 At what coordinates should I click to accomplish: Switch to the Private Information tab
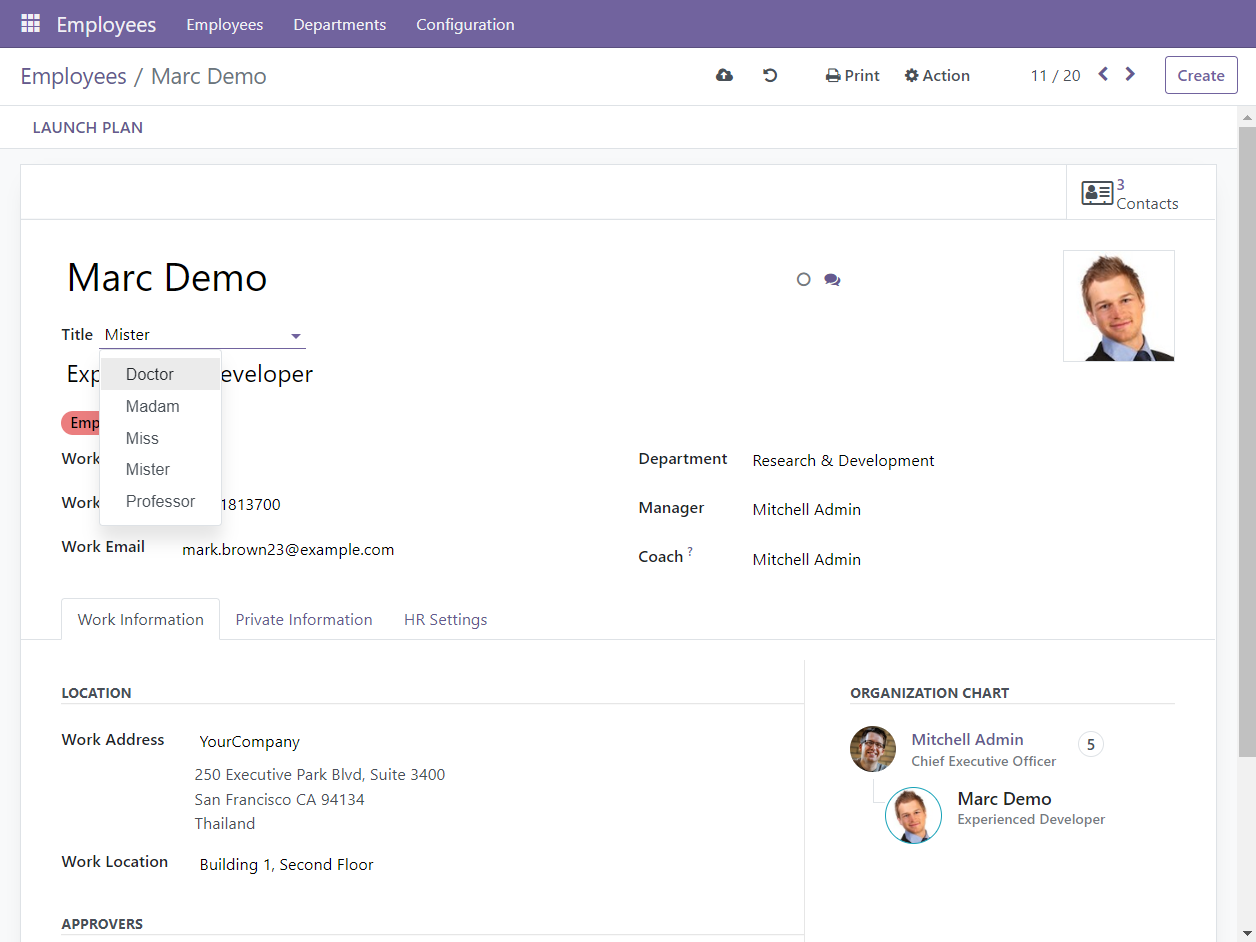tap(303, 619)
